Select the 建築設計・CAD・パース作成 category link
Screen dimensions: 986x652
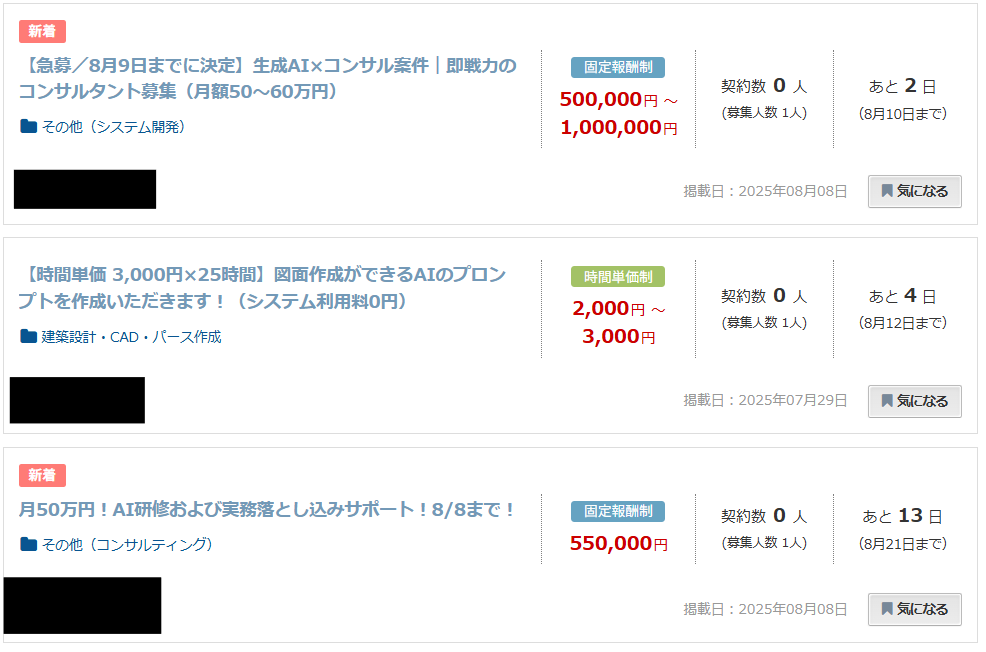pos(131,337)
